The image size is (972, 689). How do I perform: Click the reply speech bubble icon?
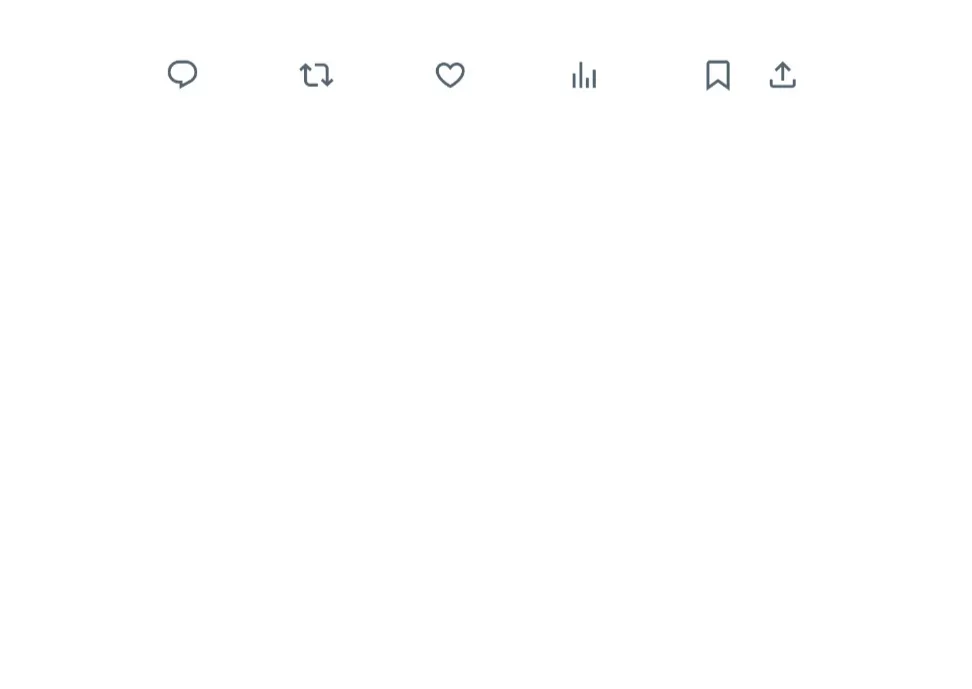[182, 75]
